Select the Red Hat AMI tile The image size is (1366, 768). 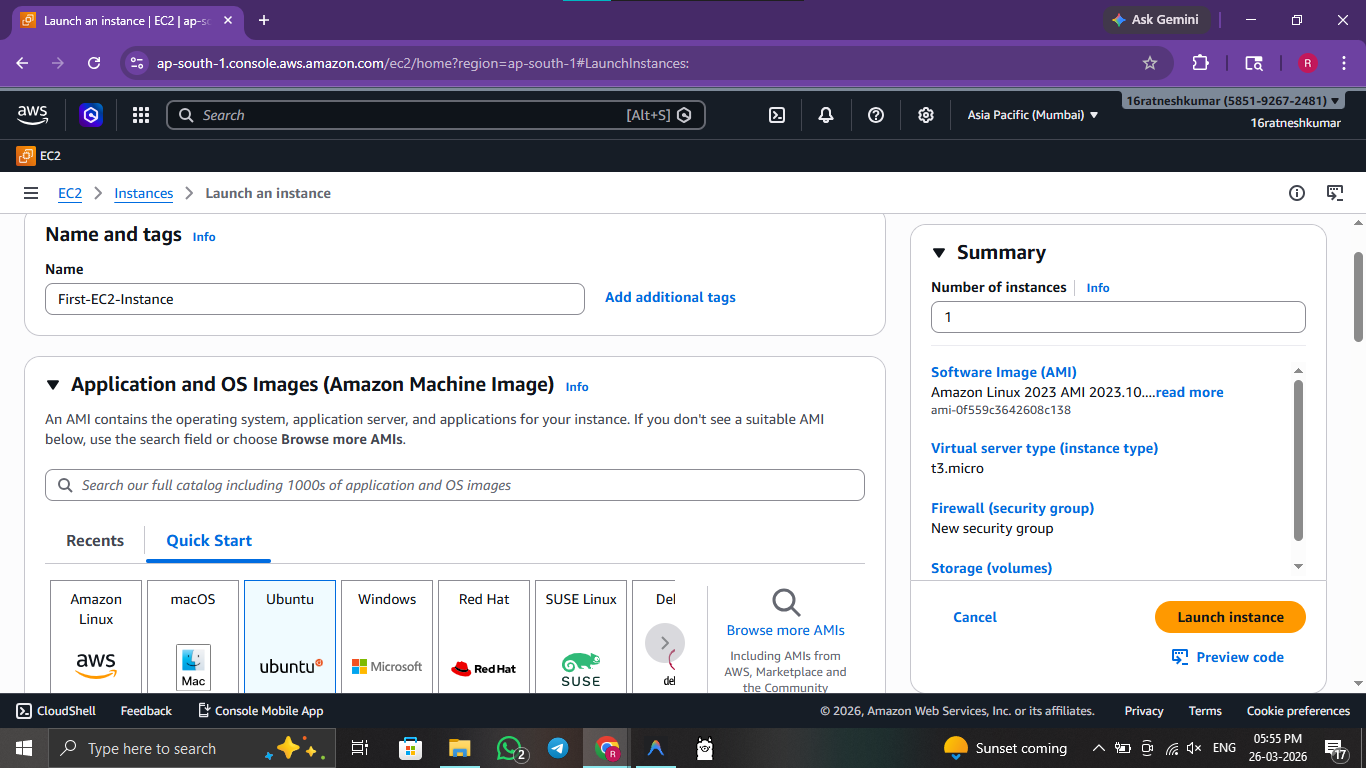[484, 636]
